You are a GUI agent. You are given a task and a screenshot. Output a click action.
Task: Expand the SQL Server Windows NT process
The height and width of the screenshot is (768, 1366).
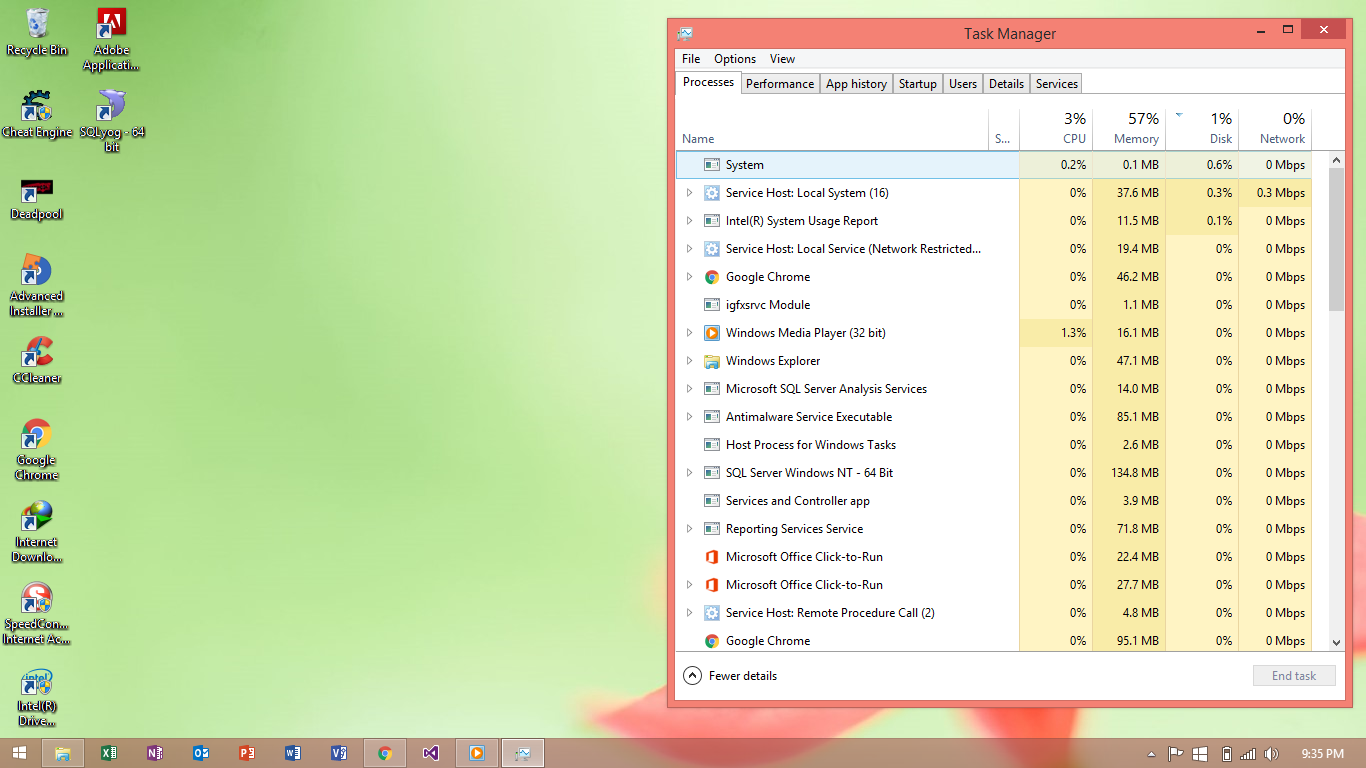[x=690, y=473]
